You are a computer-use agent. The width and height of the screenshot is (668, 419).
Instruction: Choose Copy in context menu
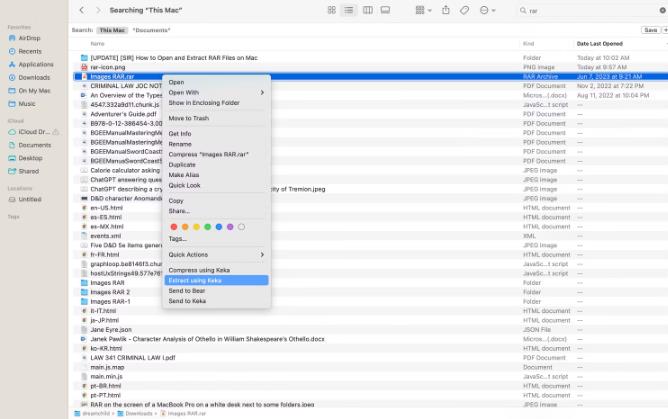pyautogui.click(x=216, y=201)
